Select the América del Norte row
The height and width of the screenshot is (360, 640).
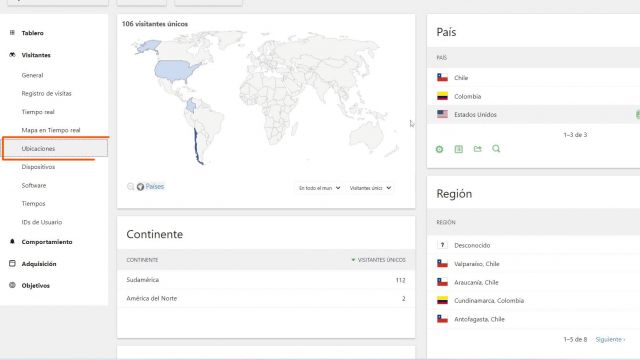[266, 298]
